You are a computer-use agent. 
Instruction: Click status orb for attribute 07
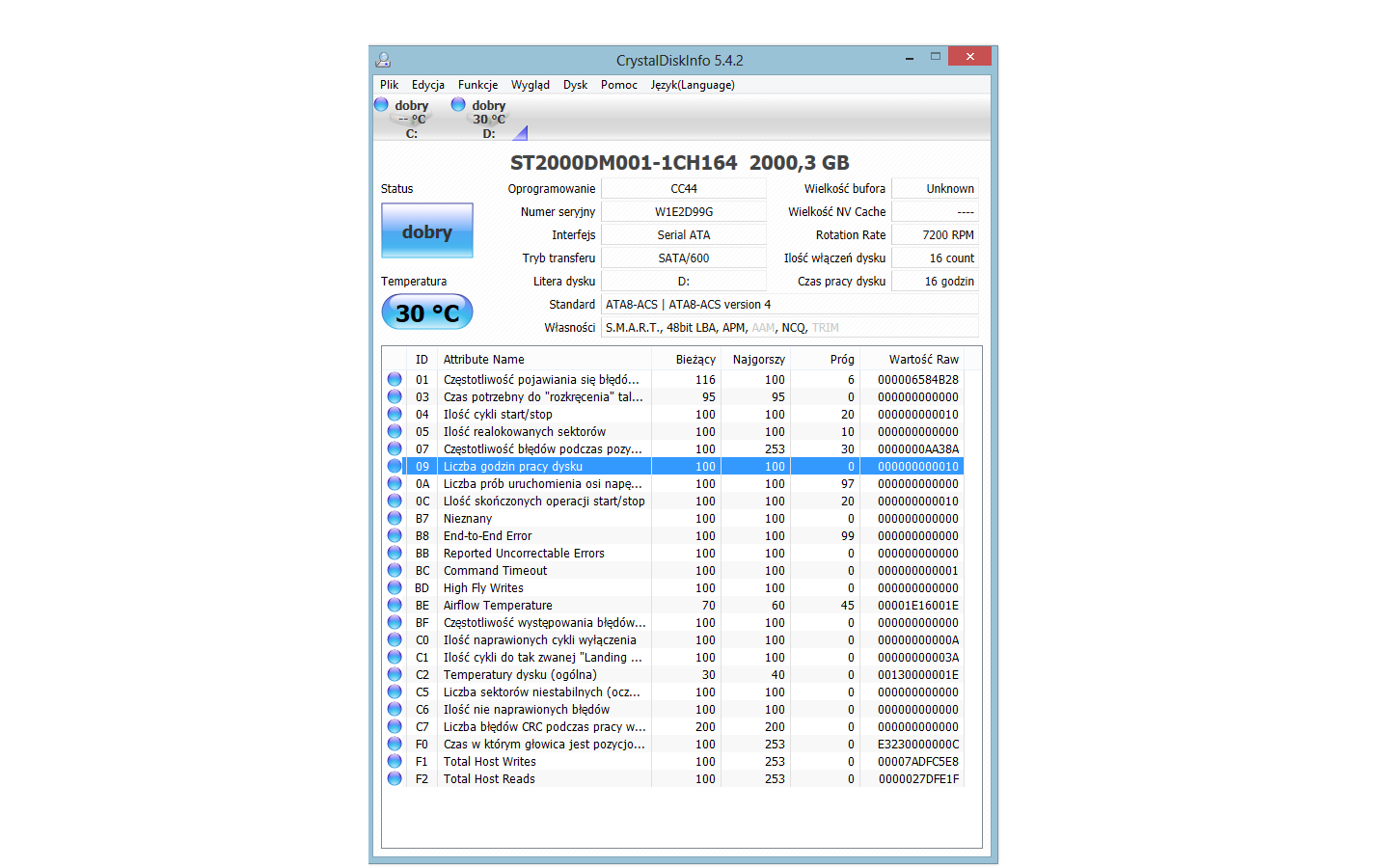395,448
